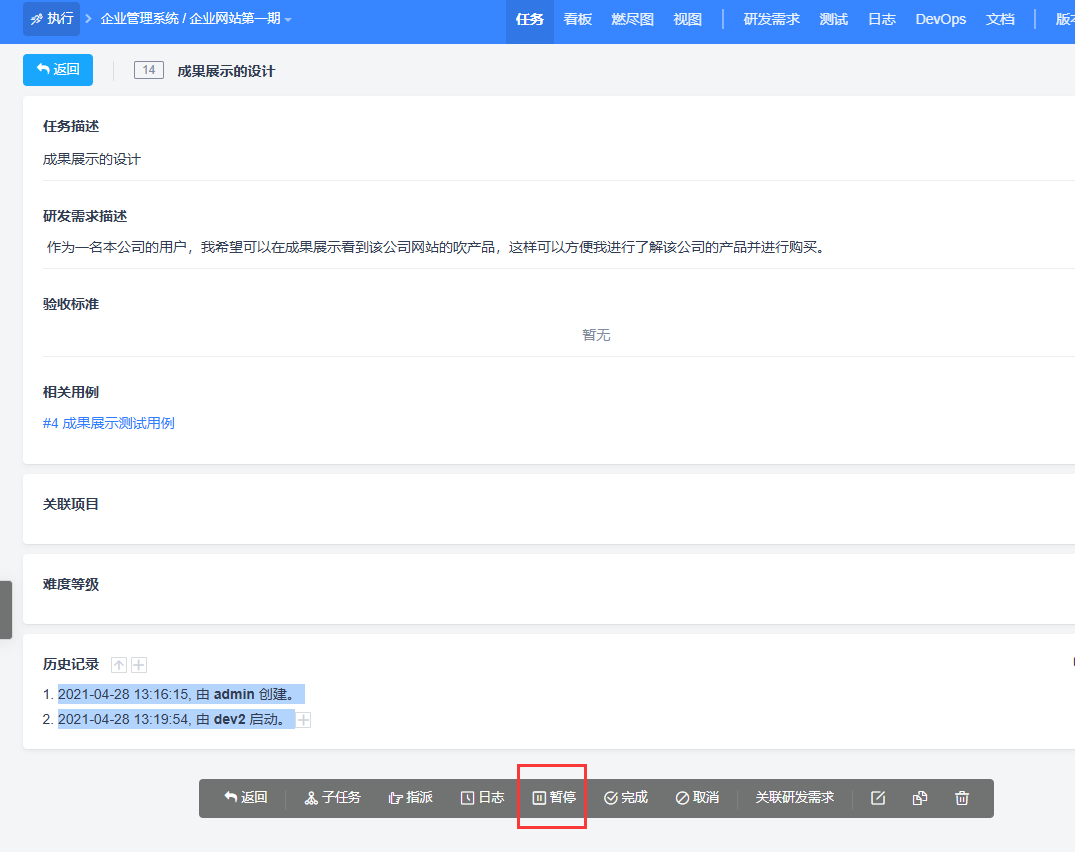Switch to the 看板 tab

(x=578, y=19)
